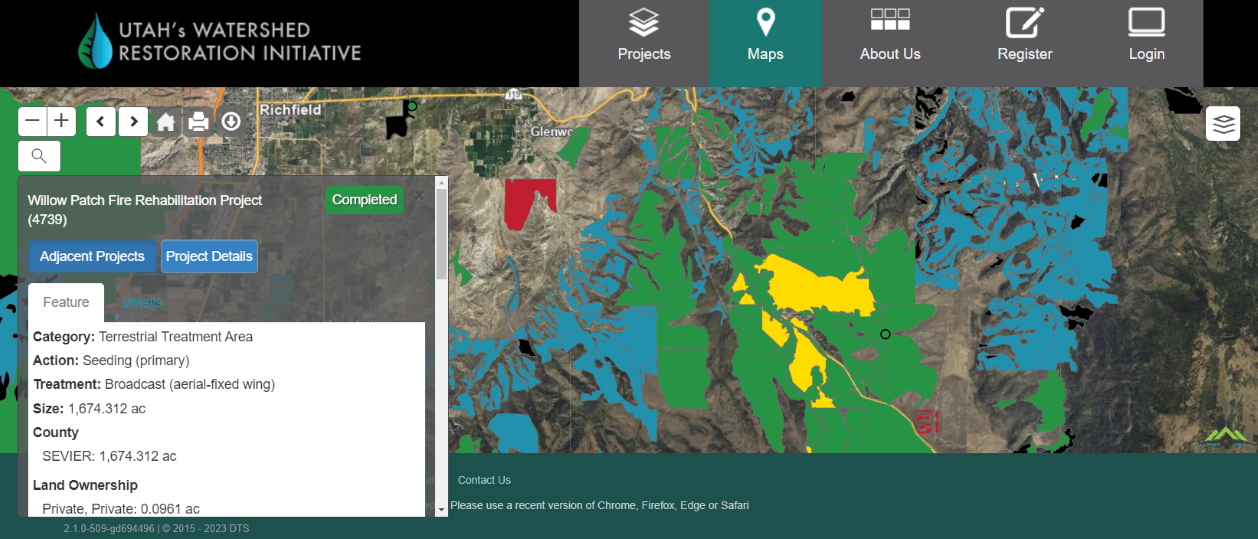Click the popup scrollbar down arrow
Image resolution: width=1258 pixels, height=539 pixels.
pos(442,509)
